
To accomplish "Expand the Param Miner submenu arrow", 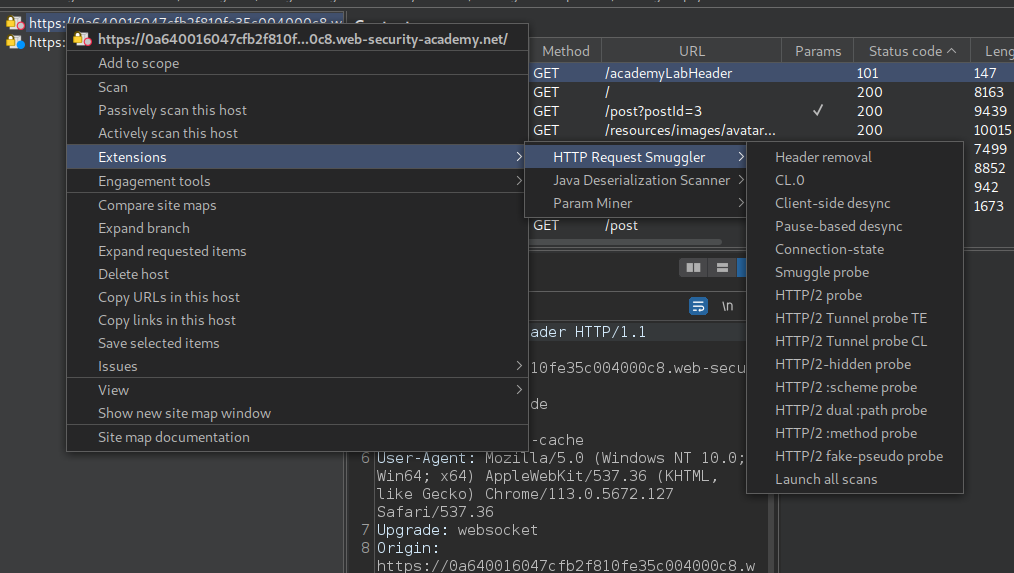I will [x=741, y=203].
